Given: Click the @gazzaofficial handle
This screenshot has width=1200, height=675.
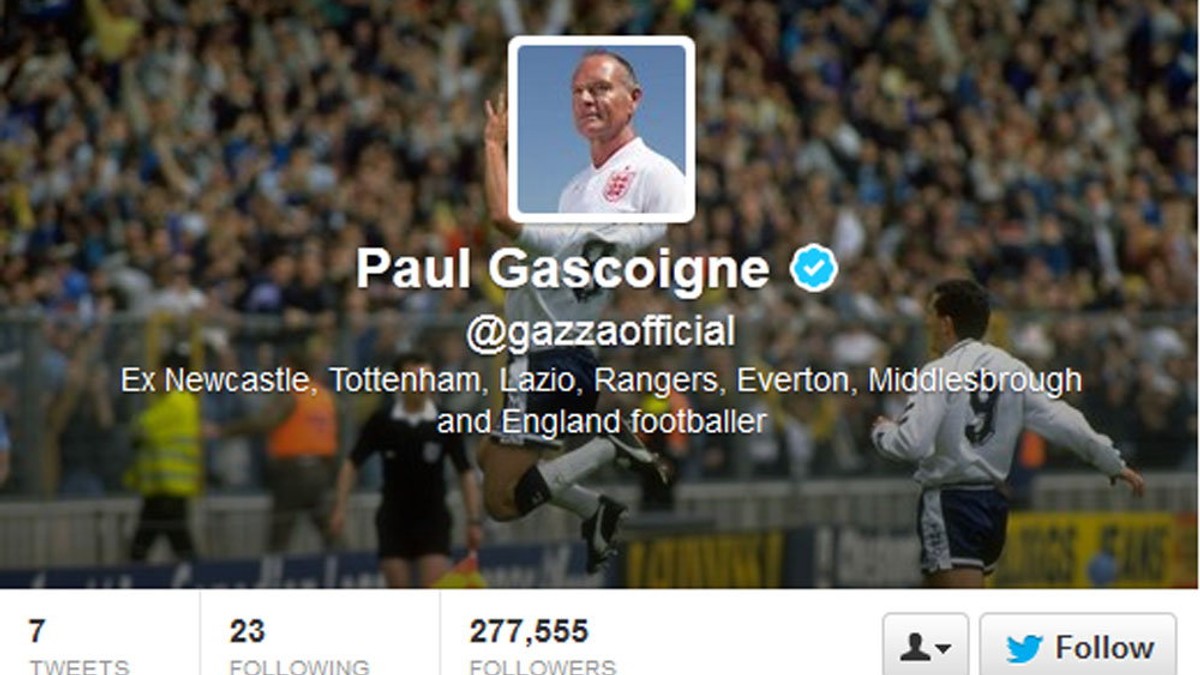Looking at the screenshot, I should pos(600,332).
